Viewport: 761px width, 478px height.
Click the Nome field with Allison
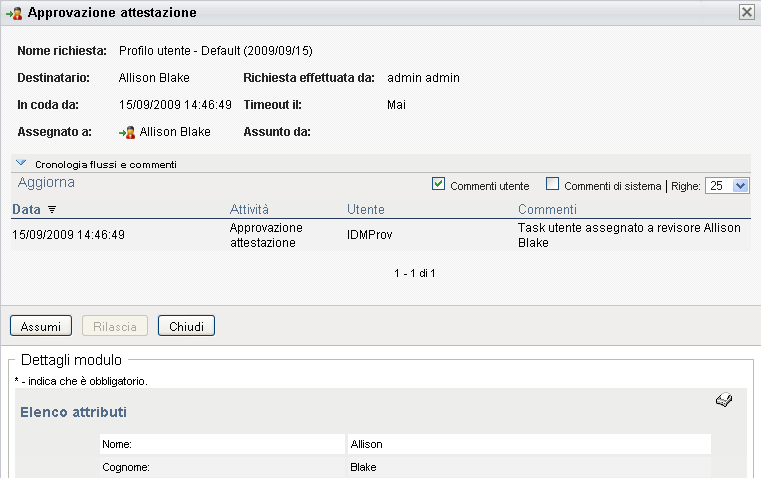(528, 444)
